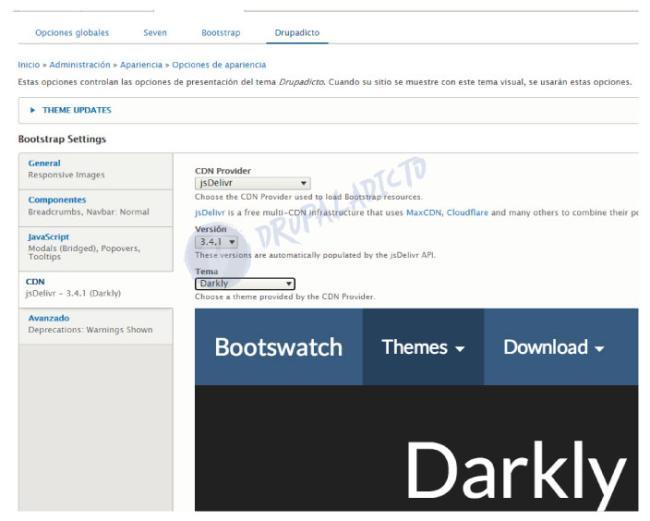Click 'jsDelivr – 3.4.1 (Darkly)' summary text
Screen dimensions: 650x521
point(73,293)
